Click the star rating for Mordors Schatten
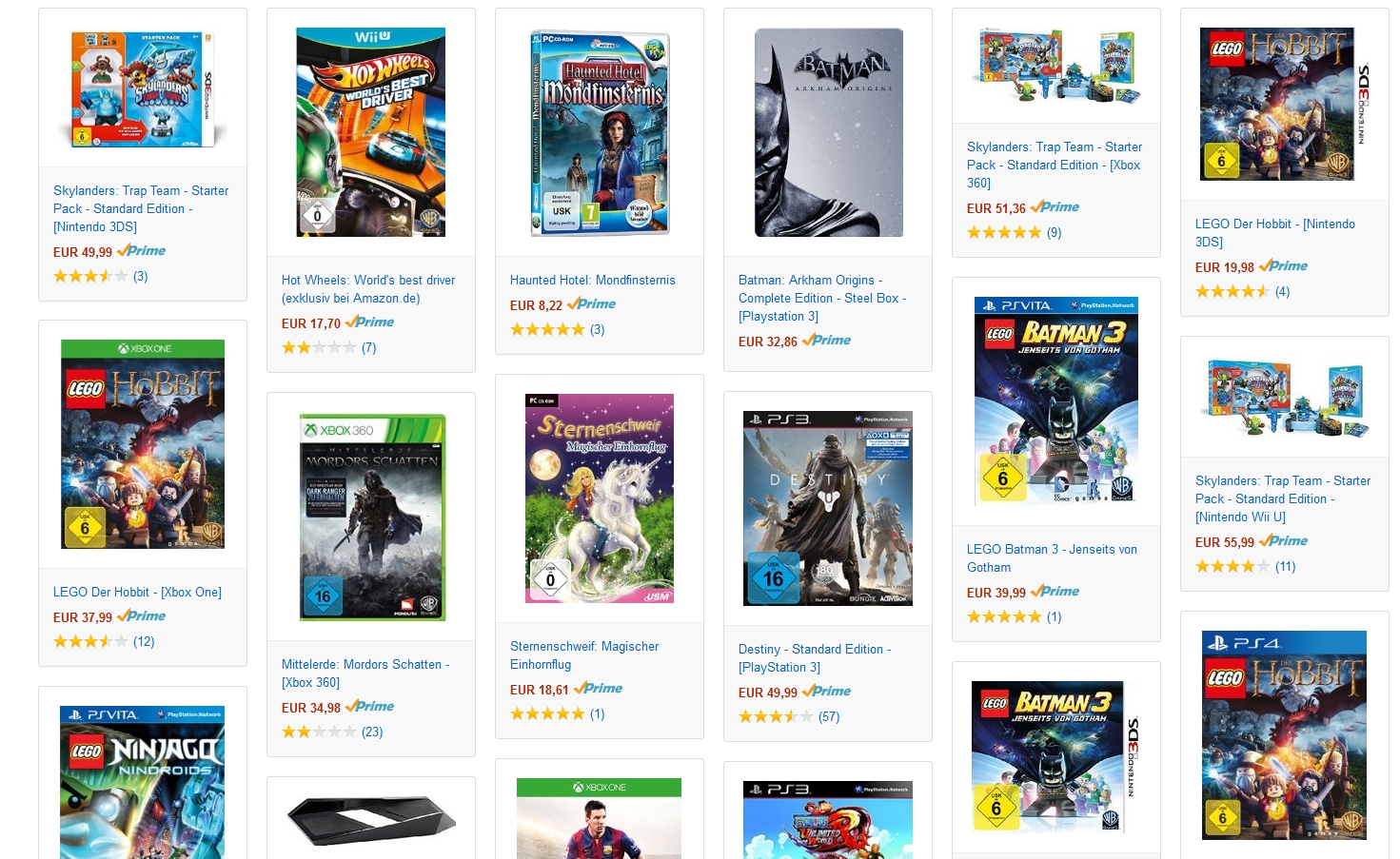Screen dimensions: 1400x859 [319, 732]
